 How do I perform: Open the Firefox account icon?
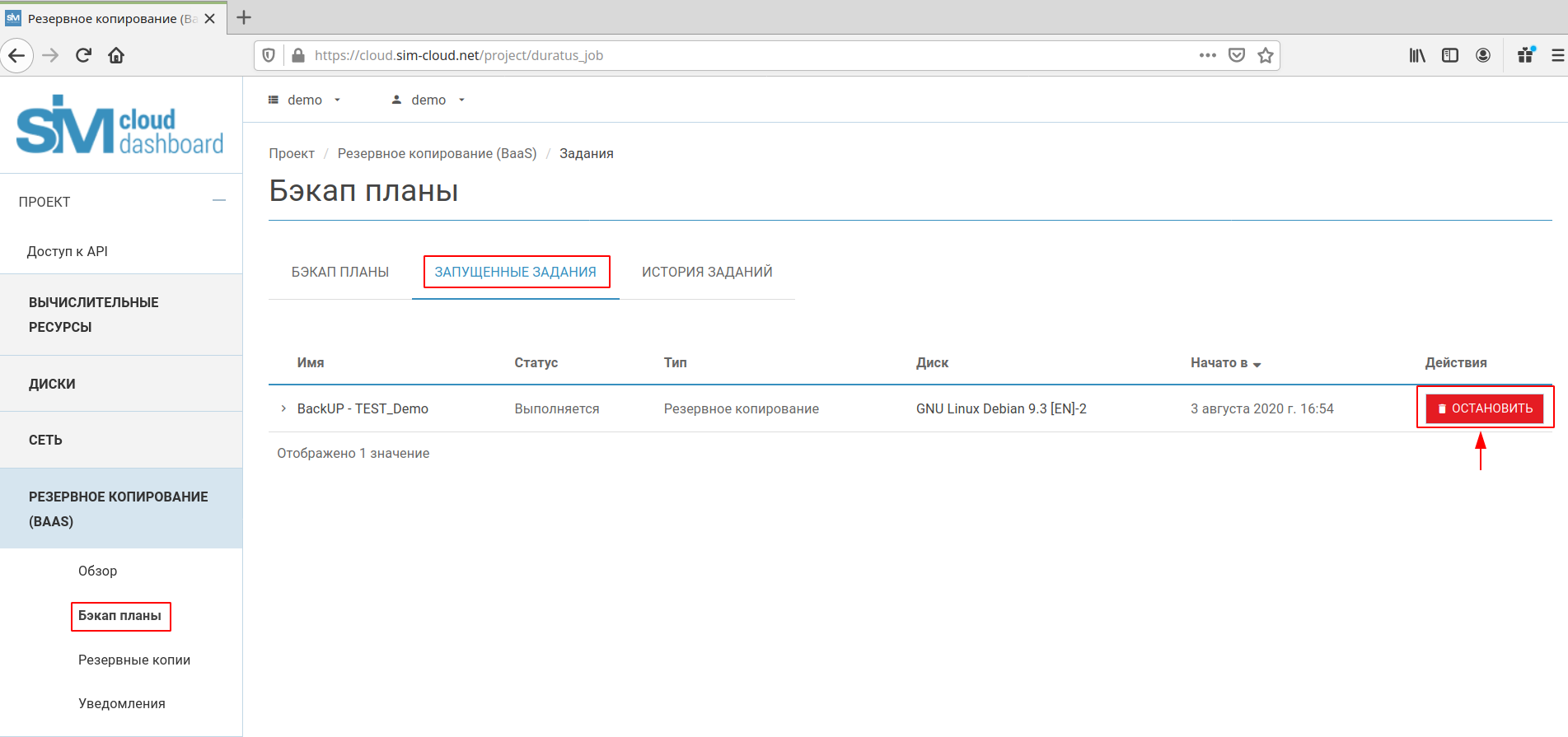(1482, 55)
